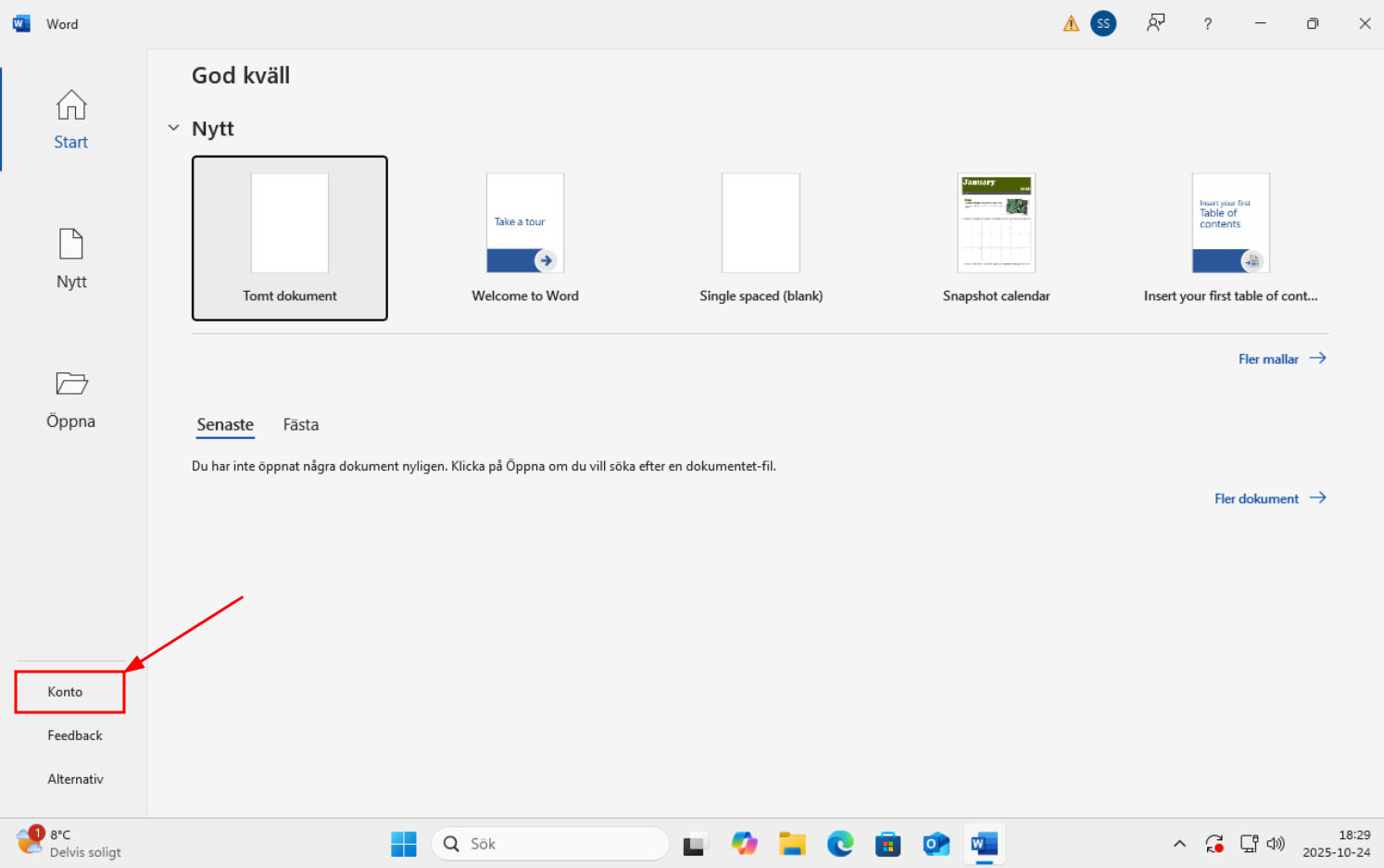Click the yellow warning triangle icon
Image resolution: width=1384 pixels, height=868 pixels.
tap(1071, 24)
